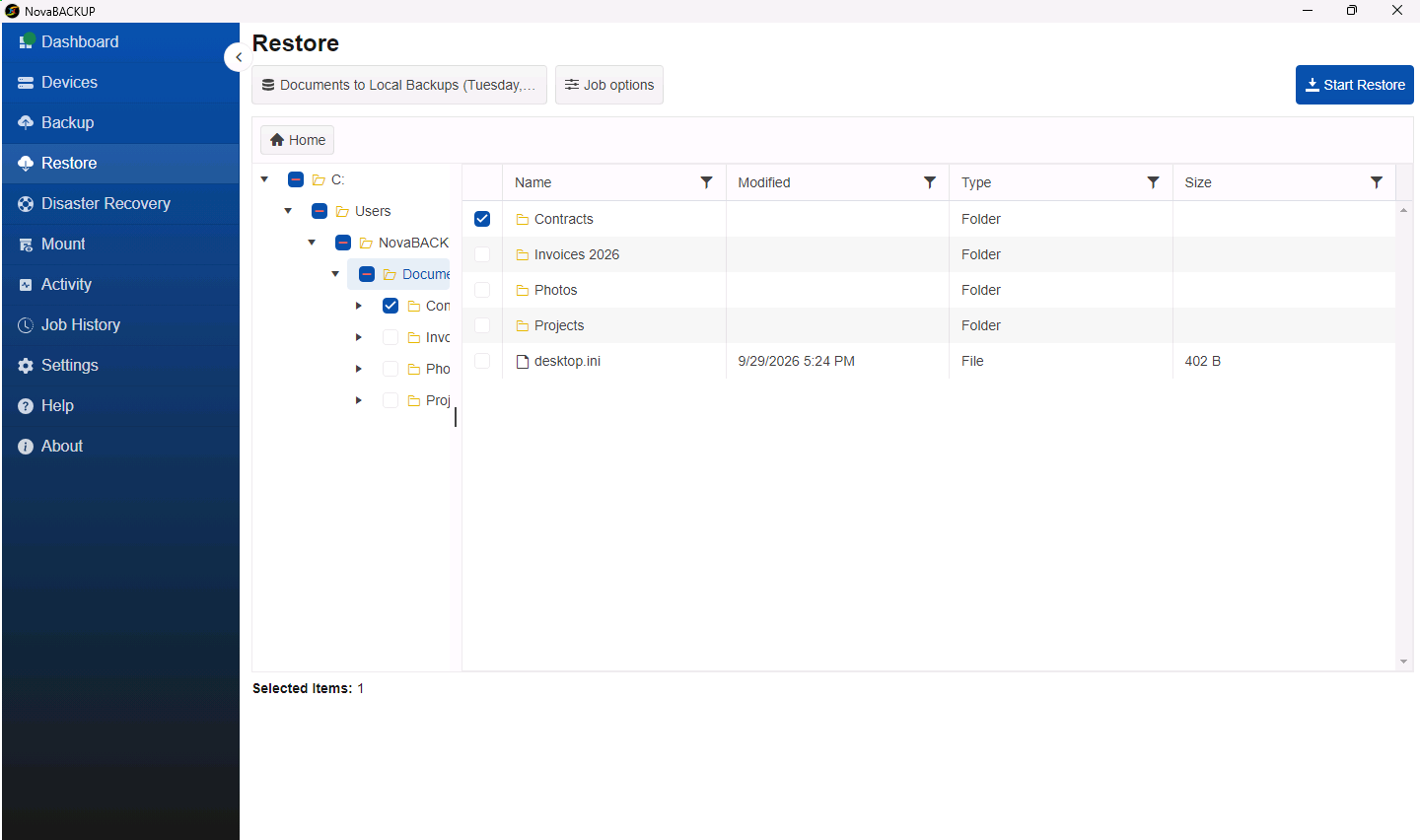Image resolution: width=1420 pixels, height=840 pixels.
Task: Check the Projects row checkbox
Action: (x=482, y=325)
